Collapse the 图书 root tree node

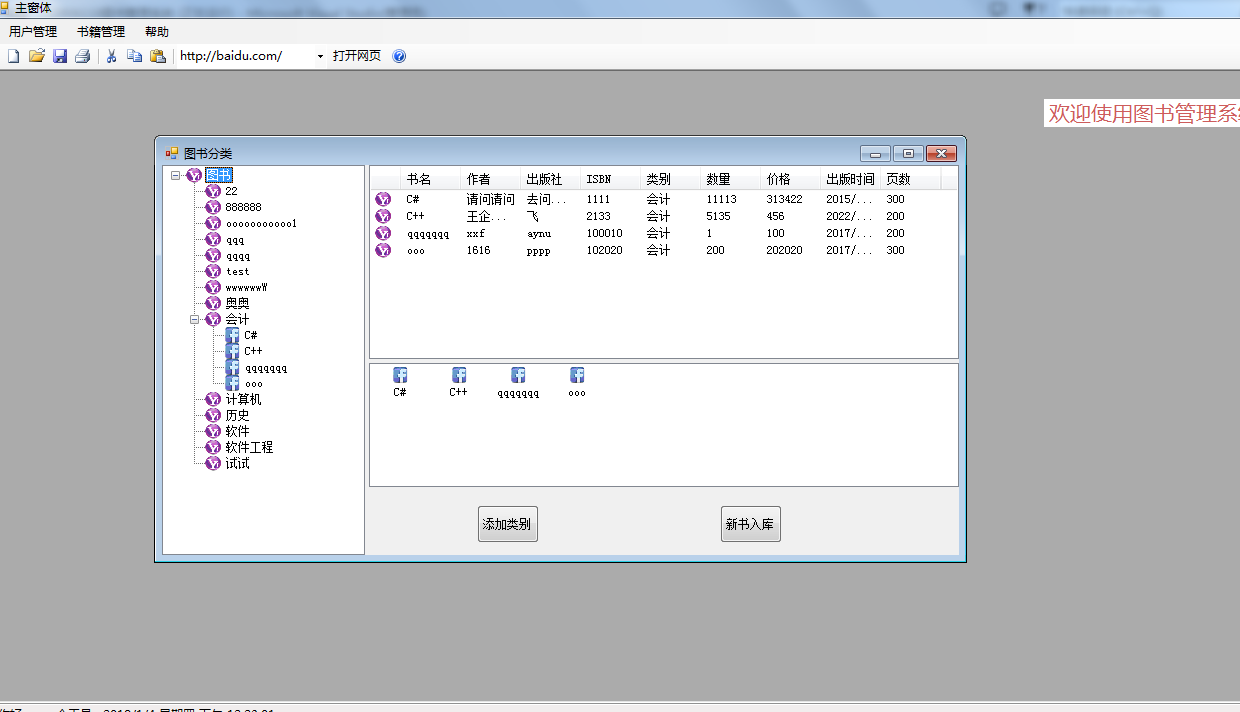click(176, 175)
